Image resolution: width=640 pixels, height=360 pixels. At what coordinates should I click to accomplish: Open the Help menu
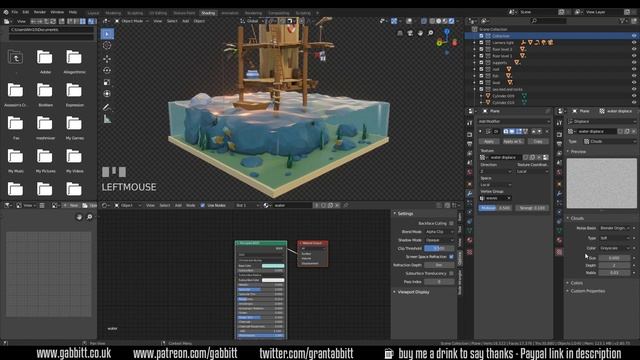pyautogui.click(x=73, y=12)
